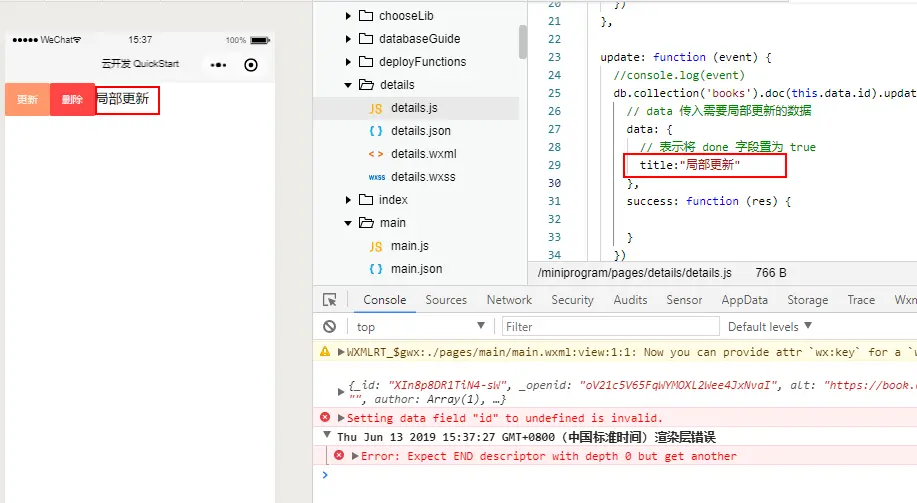Screen dimensions: 917x503
Task: Expand the logged _id object arrow
Action: pyautogui.click(x=341, y=392)
